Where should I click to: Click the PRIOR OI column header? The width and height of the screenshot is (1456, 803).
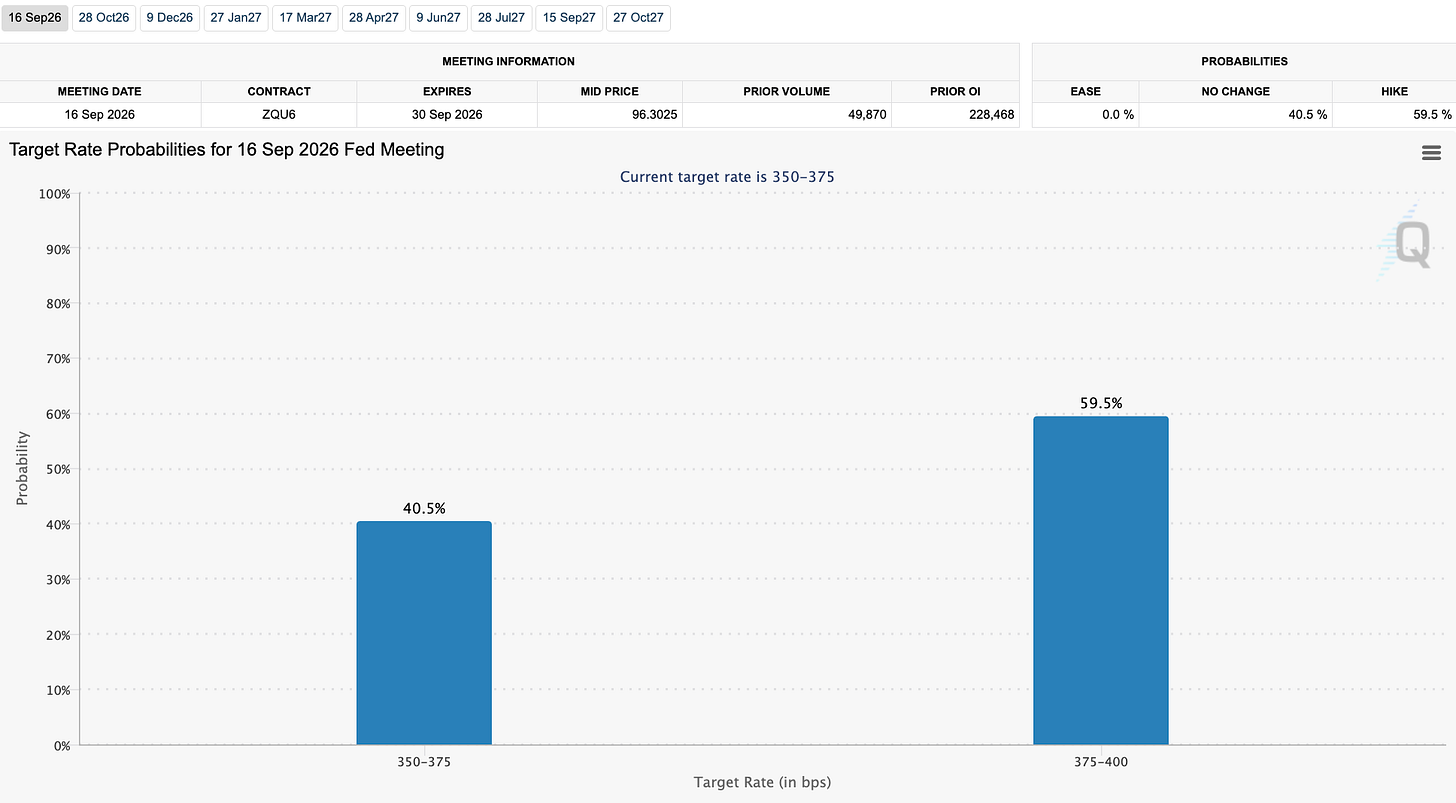point(955,91)
